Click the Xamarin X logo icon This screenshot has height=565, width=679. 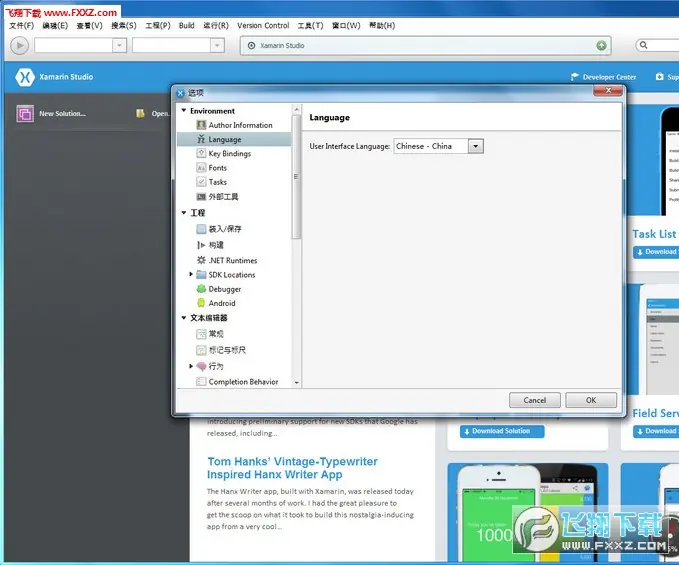pyautogui.click(x=25, y=77)
